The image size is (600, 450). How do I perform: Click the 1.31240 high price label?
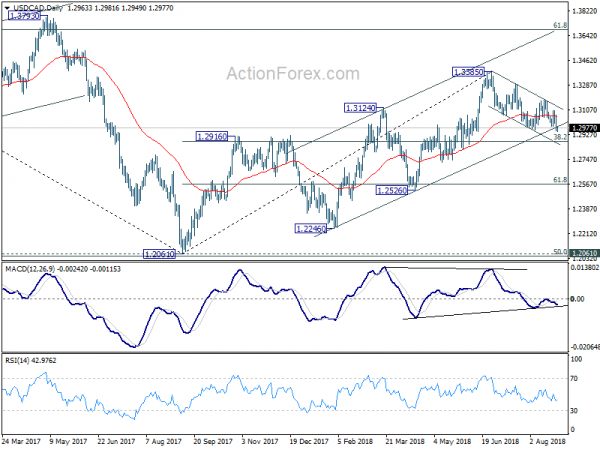(x=360, y=108)
